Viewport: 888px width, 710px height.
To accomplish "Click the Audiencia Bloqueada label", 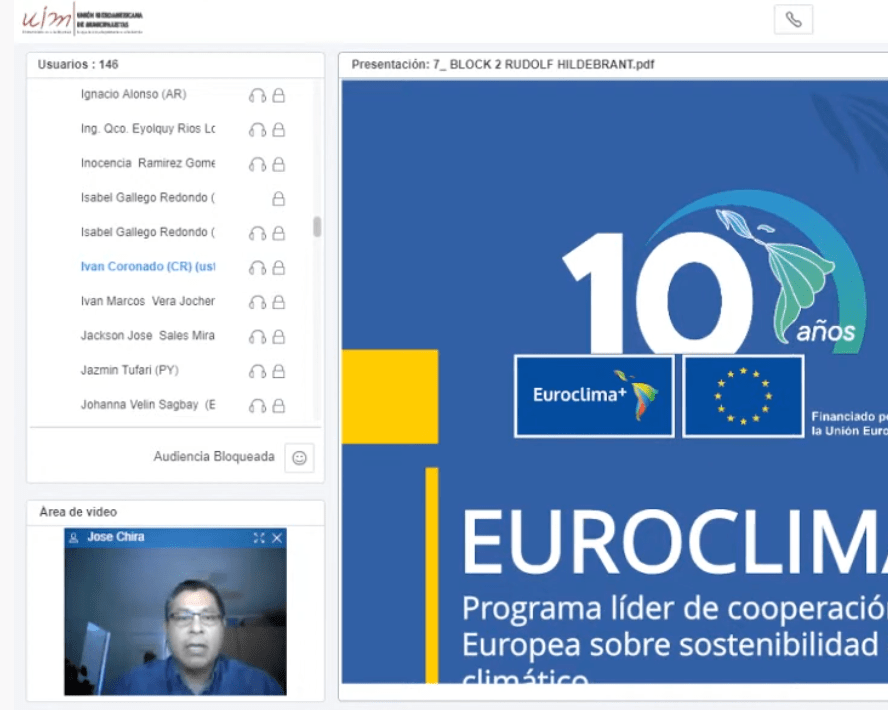I will coord(214,457).
